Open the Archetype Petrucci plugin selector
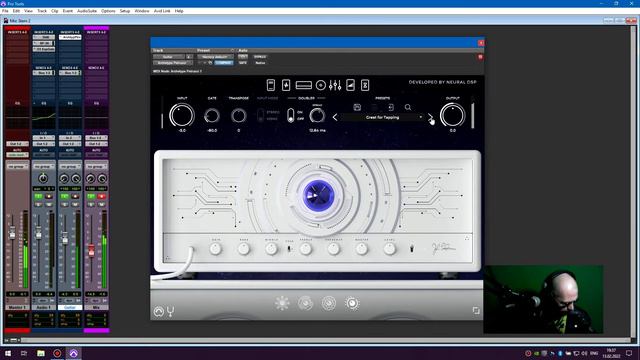640x360 pixels. click(x=173, y=63)
